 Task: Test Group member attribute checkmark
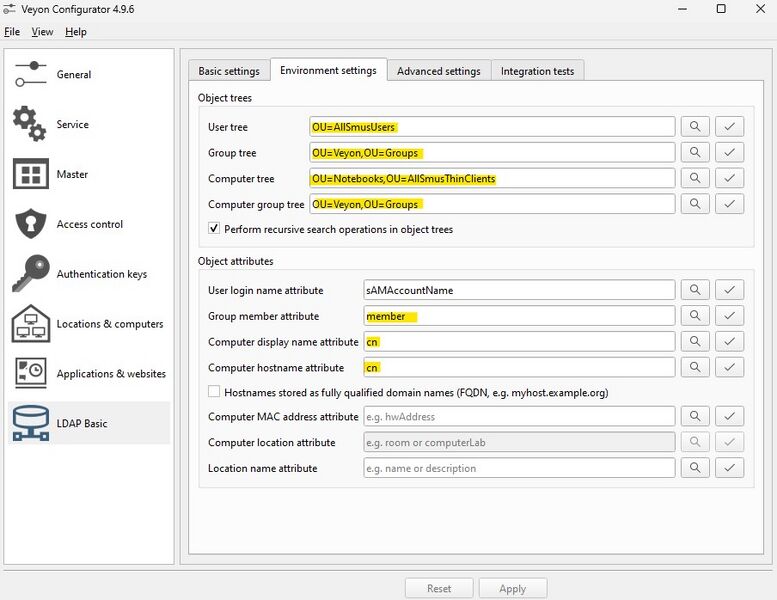[x=729, y=316]
